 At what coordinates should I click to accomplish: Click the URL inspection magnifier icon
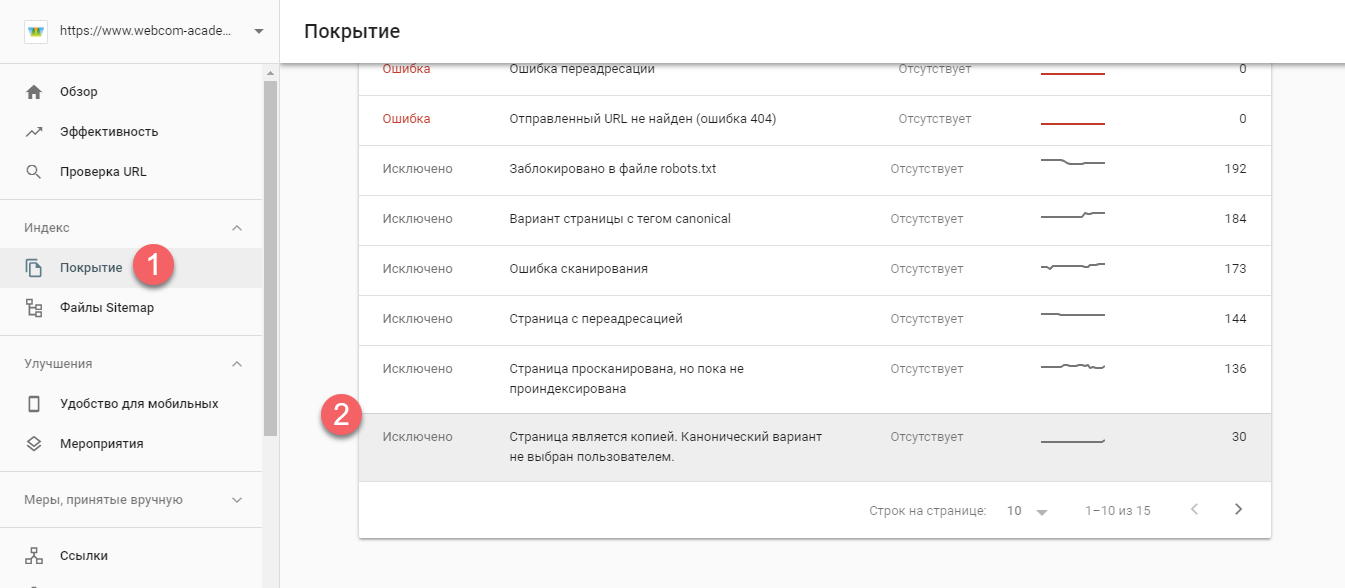coord(34,172)
